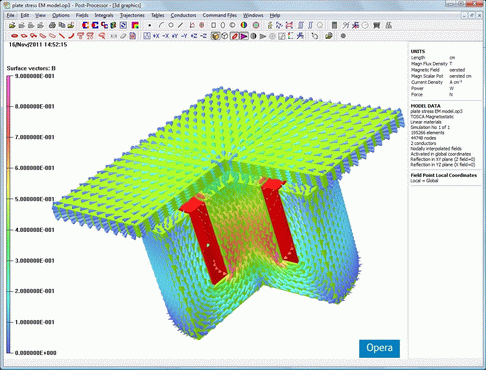Click the calculator icon in toolbar
486x370 pixels.
[x=334, y=25]
